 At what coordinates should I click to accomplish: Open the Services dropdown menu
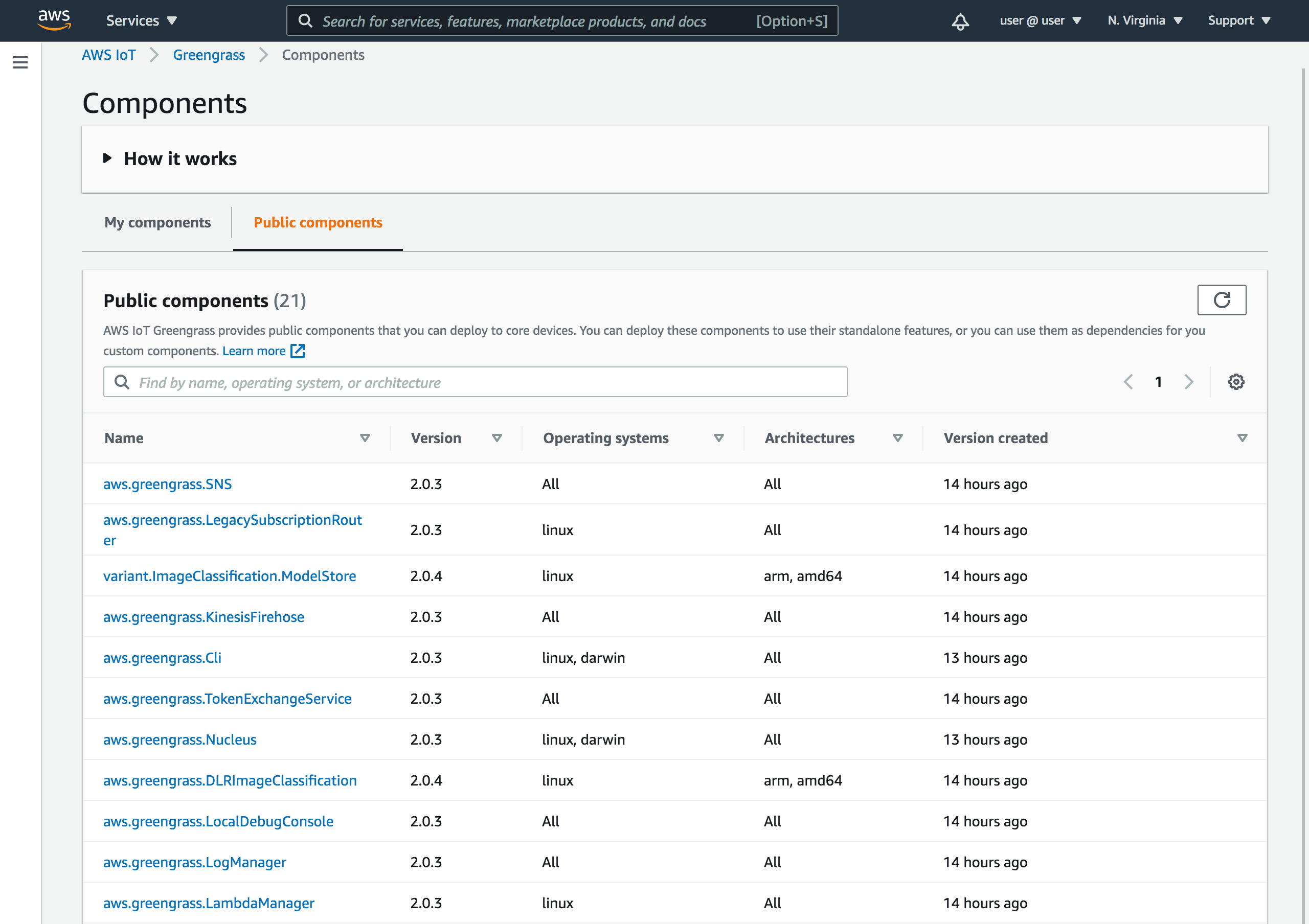(141, 21)
